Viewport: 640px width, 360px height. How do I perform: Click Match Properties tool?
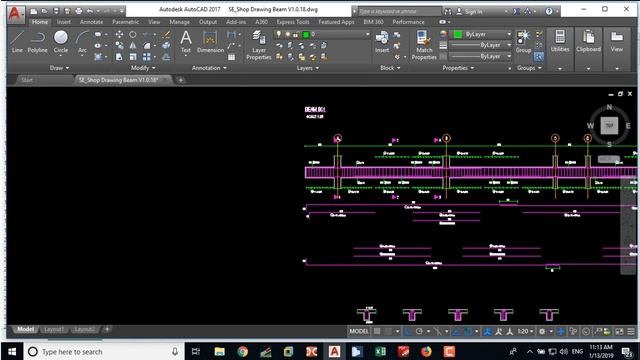coord(424,45)
